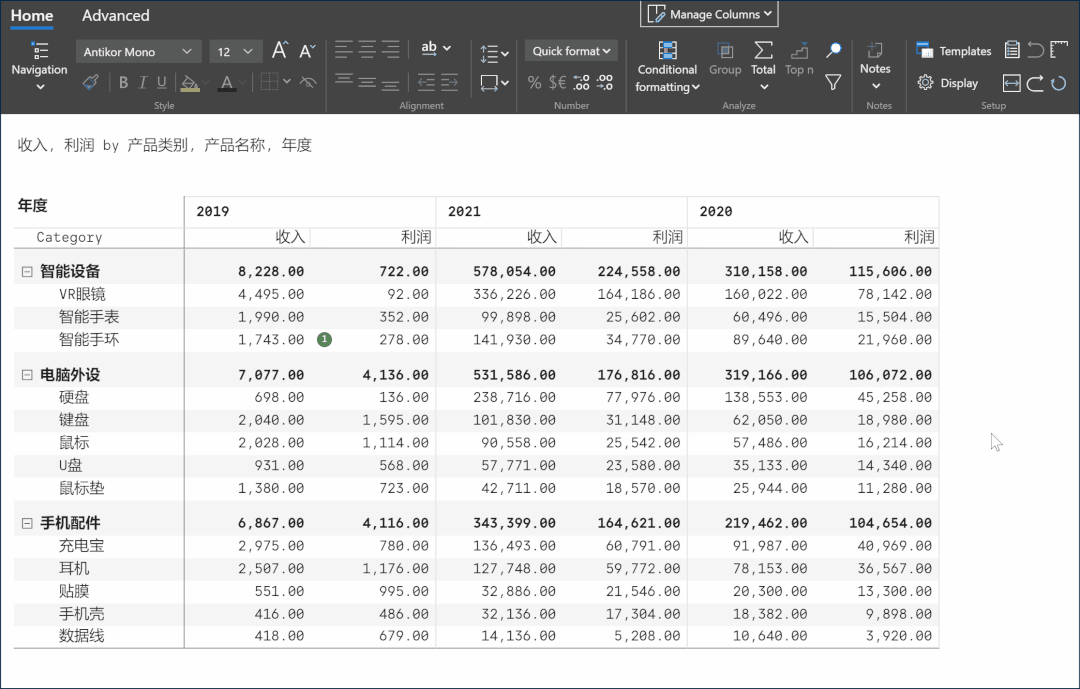Open the Navigation menu

39,67
